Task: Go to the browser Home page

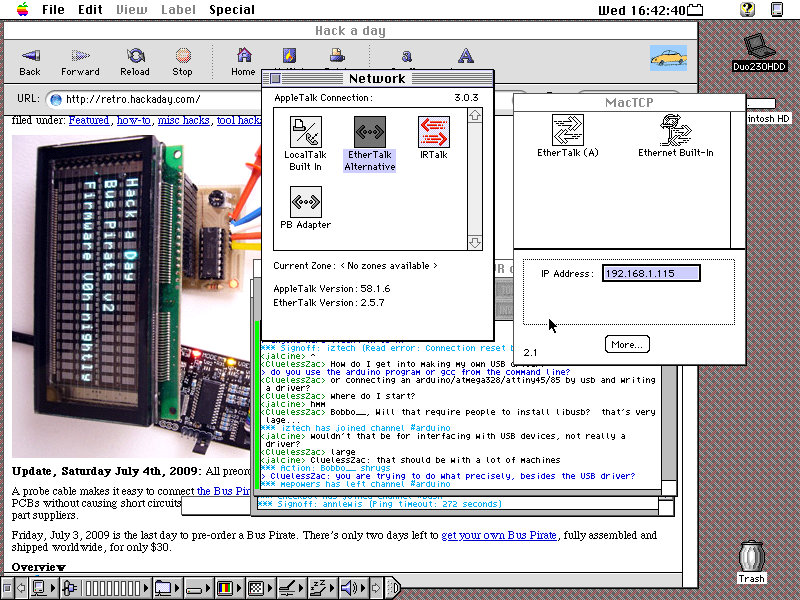Action: pyautogui.click(x=243, y=62)
